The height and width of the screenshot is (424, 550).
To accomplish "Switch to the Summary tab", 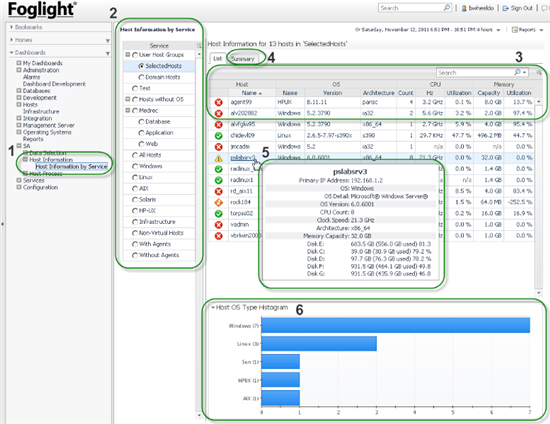I will coord(243,59).
